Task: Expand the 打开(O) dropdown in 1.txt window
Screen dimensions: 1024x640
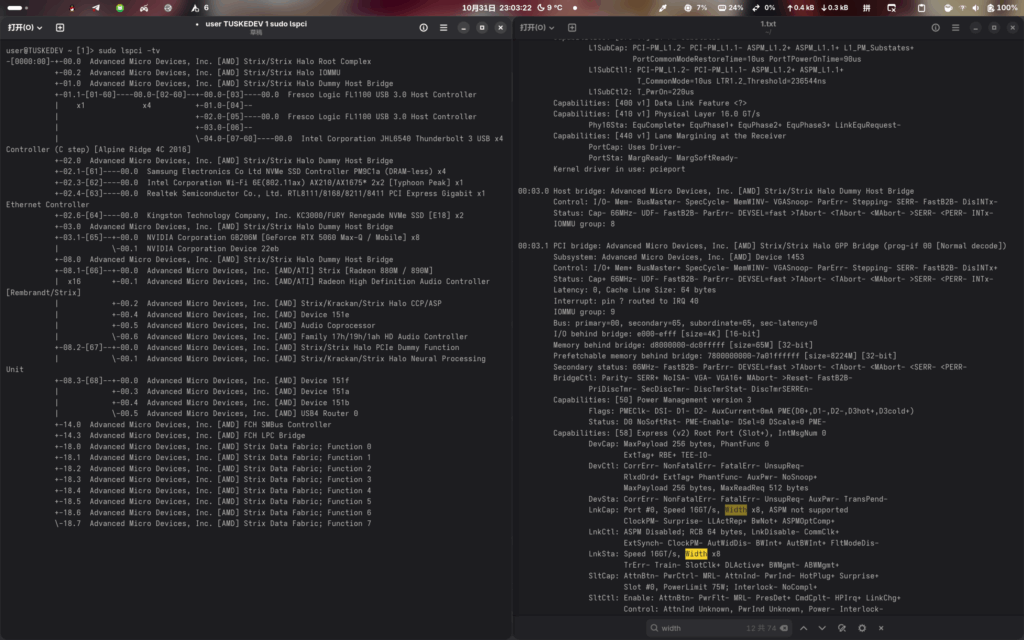Action: (x=537, y=27)
